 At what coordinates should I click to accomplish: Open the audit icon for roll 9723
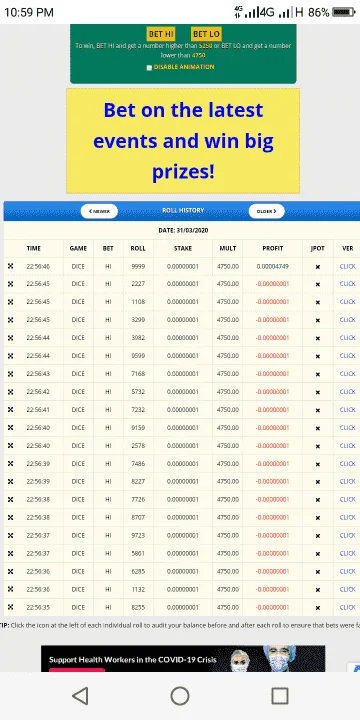click(x=10, y=535)
